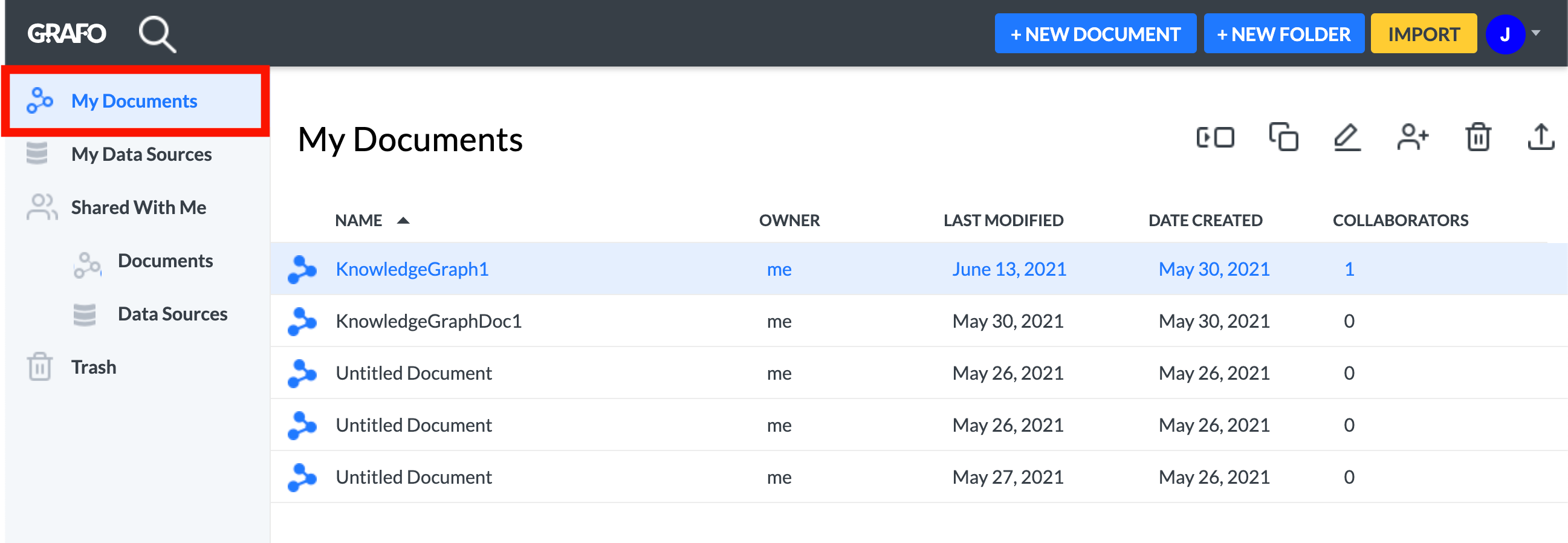Open the KnowledgeGraphDoc1 document
This screenshot has width=1568, height=543.
(x=429, y=321)
